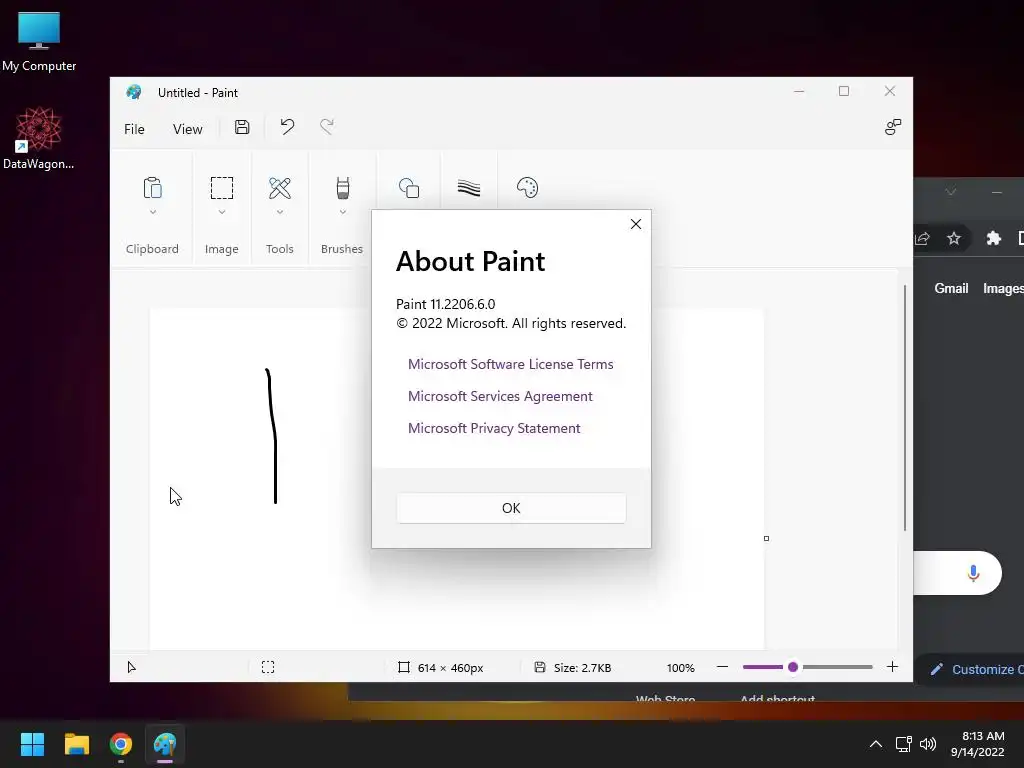Click the Paint 11.2206.6.0 version text
Screen dimensions: 1024x768
pyautogui.click(x=445, y=304)
